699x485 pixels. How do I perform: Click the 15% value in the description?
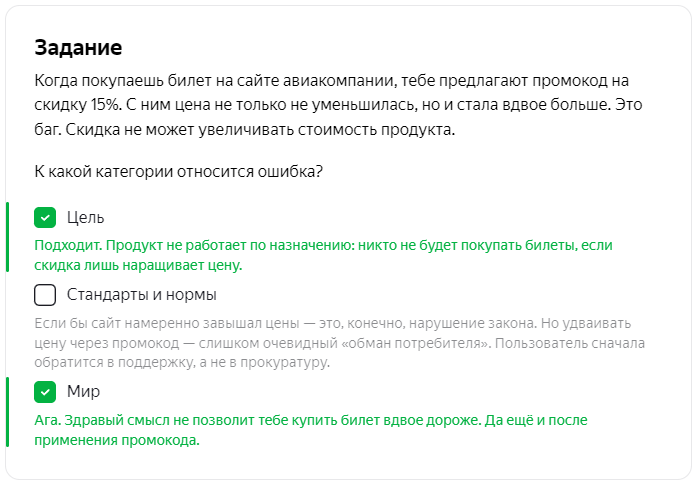[105, 105]
